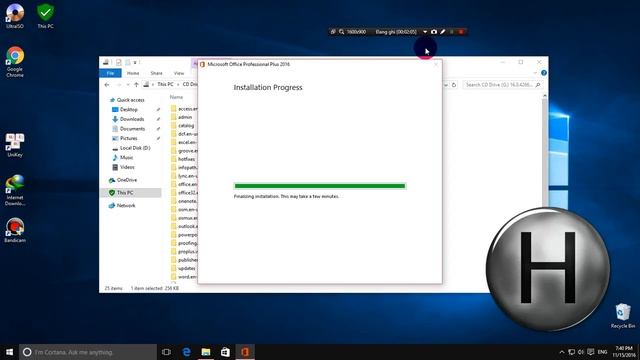Click the ENG language indicator
Screen dimensions: 640x360
602,352
